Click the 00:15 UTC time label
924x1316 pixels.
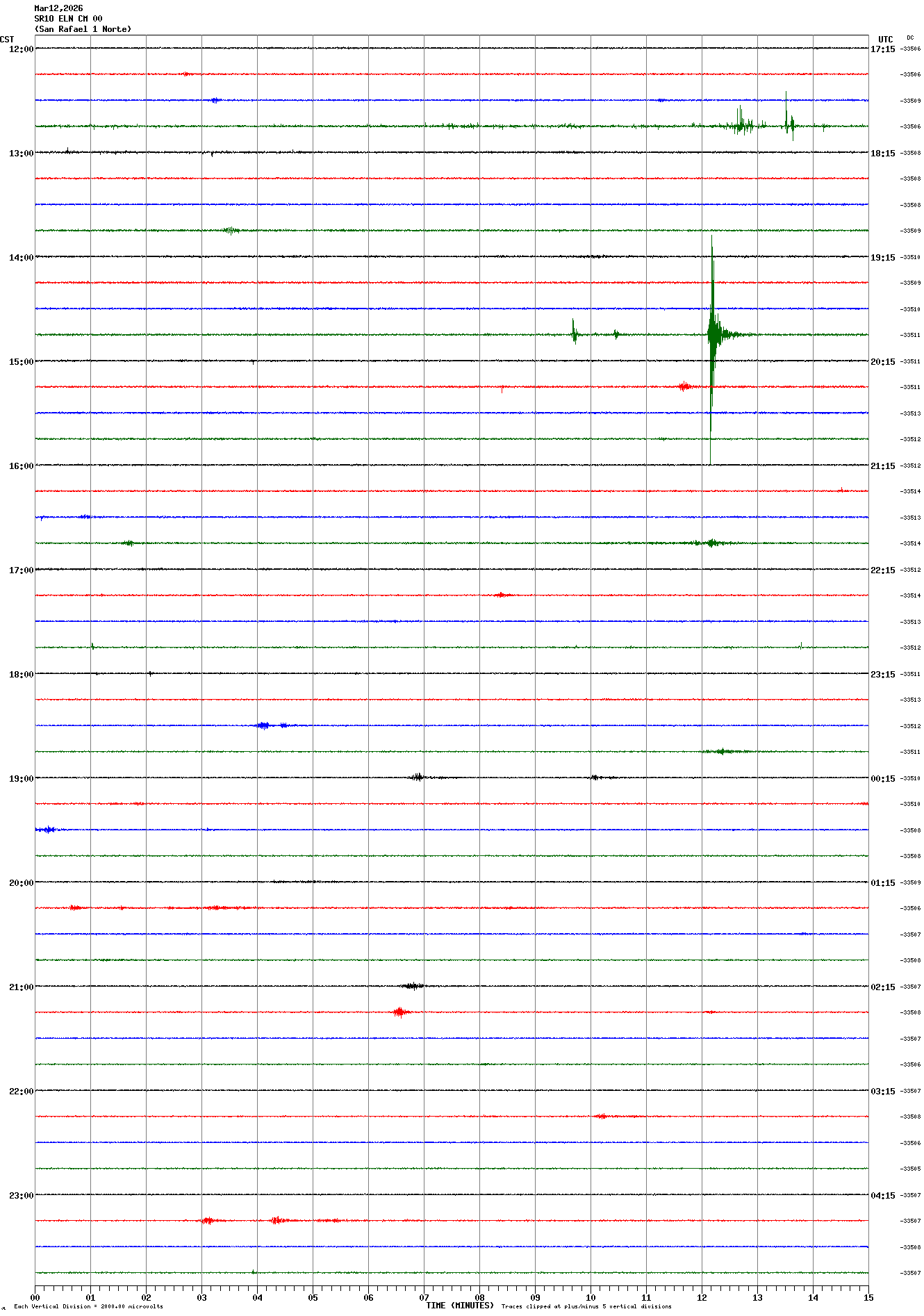click(x=882, y=779)
